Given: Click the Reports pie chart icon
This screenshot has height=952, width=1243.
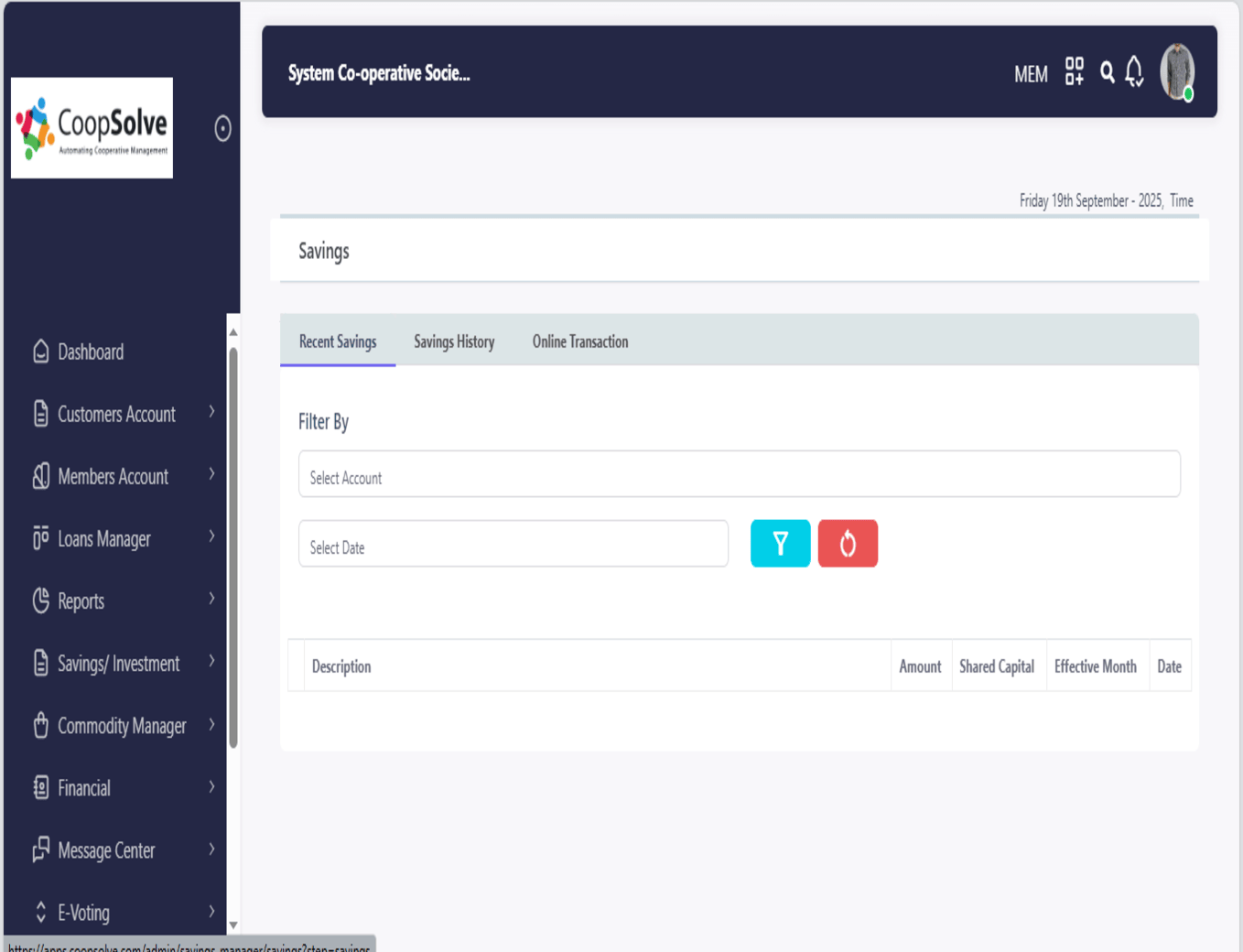Looking at the screenshot, I should point(41,600).
